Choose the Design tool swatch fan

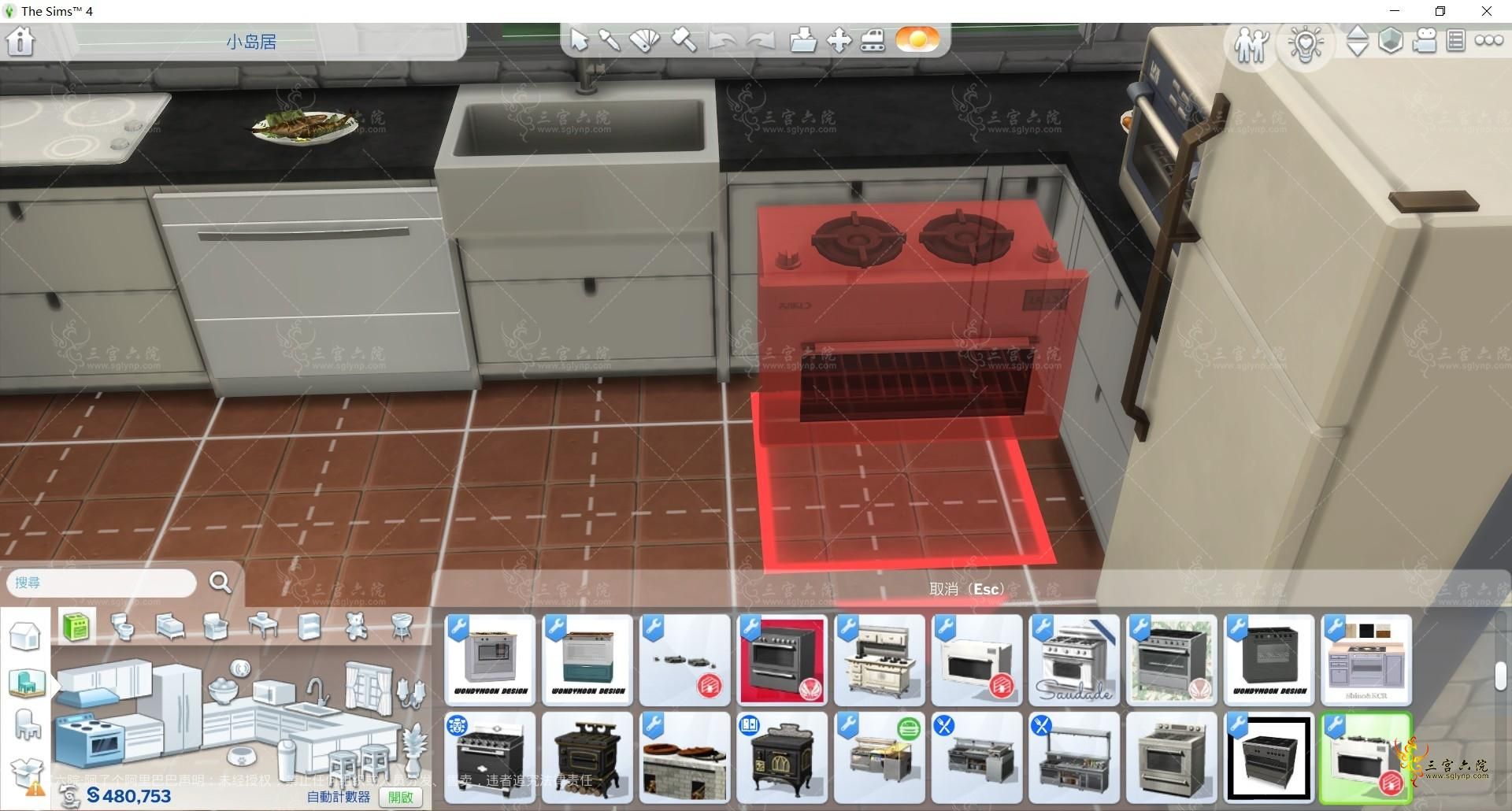point(645,40)
